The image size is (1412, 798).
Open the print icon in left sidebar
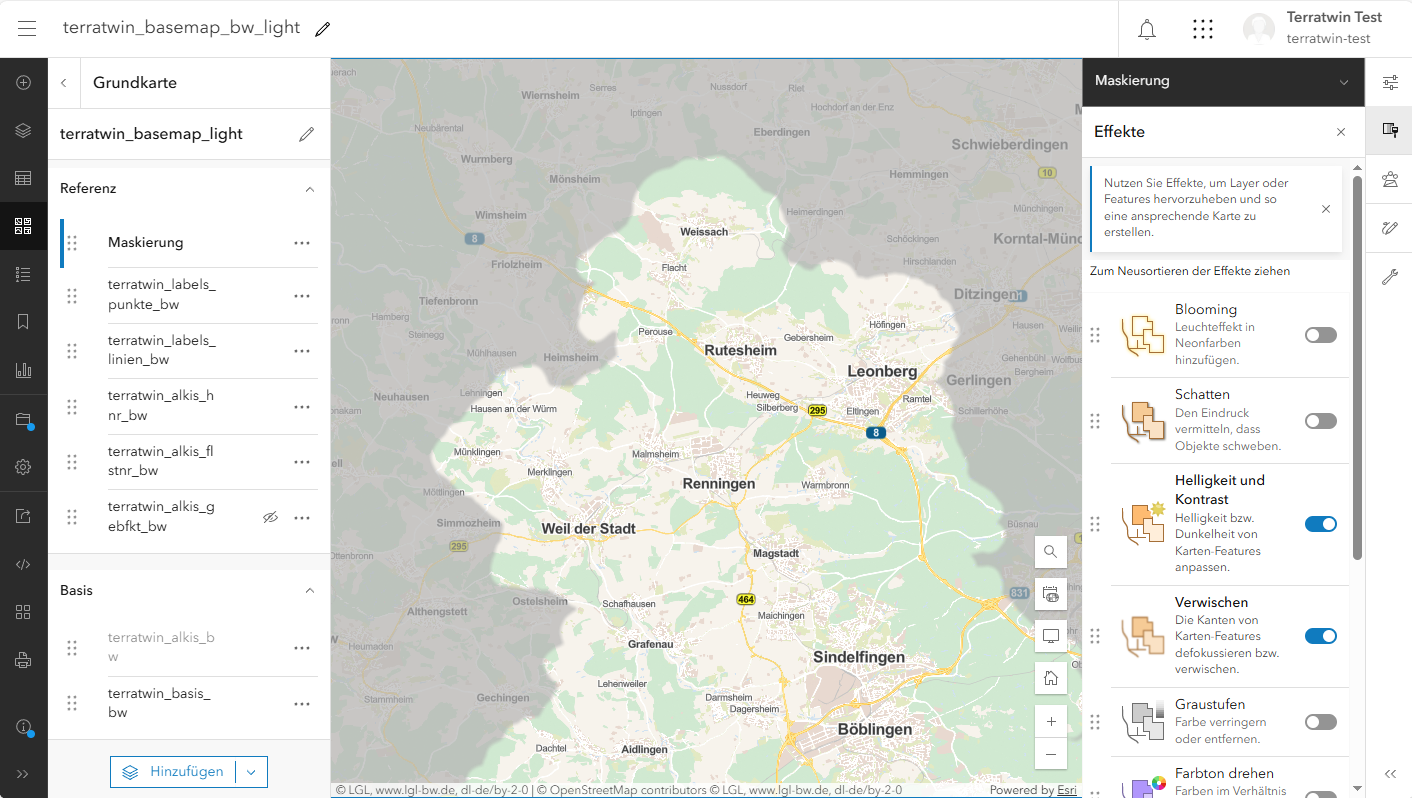click(24, 660)
